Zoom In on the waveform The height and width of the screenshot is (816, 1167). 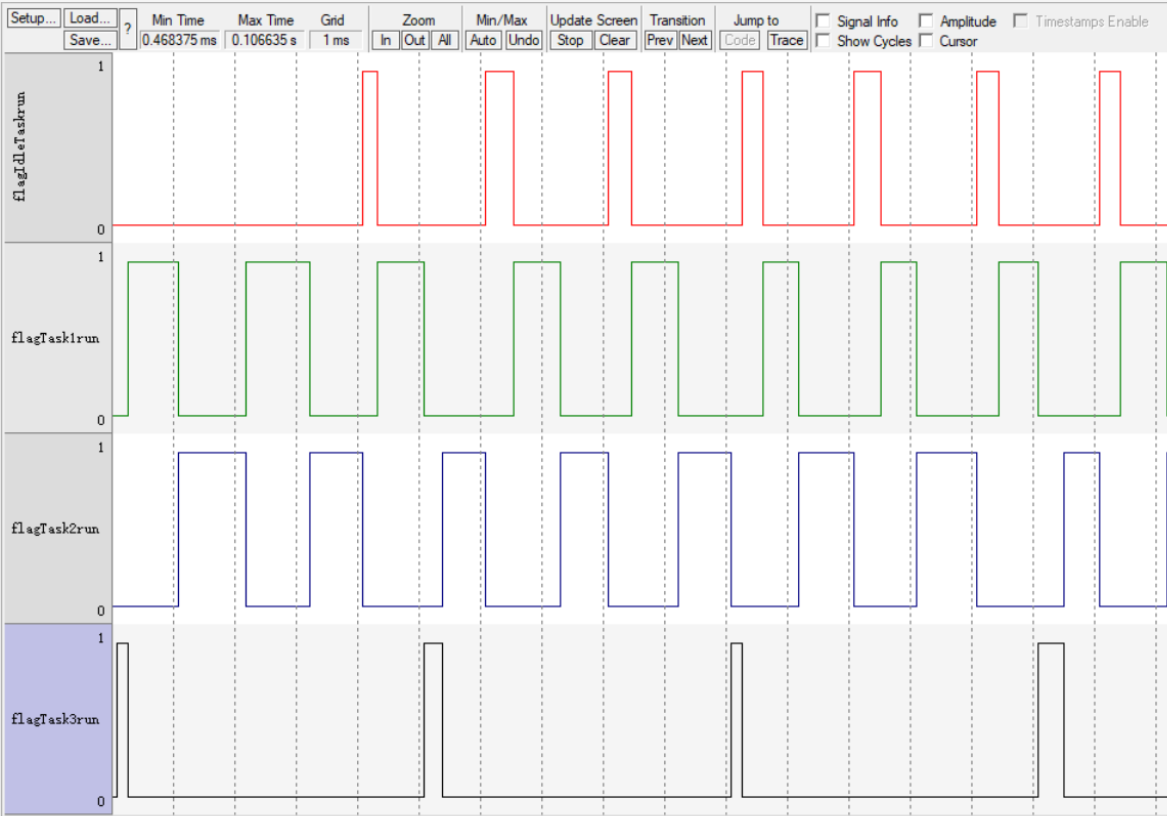pos(385,40)
